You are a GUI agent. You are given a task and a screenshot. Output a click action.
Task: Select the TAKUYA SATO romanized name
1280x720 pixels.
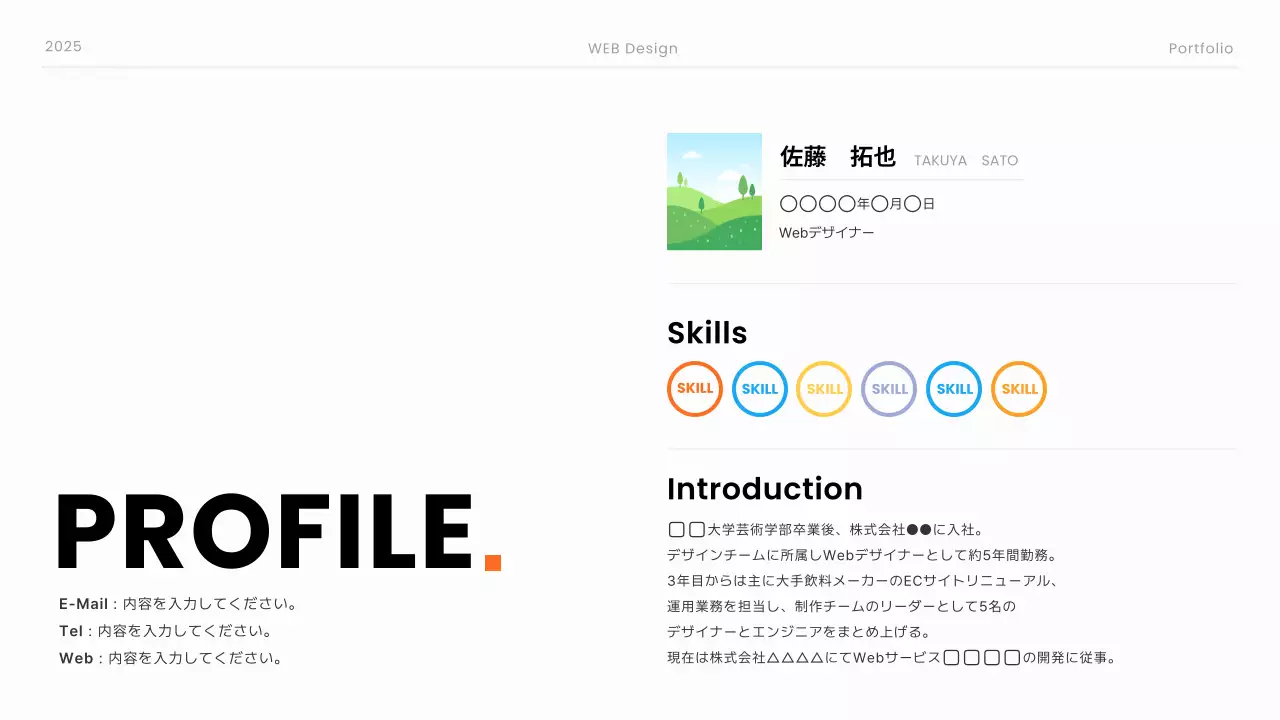(x=968, y=160)
